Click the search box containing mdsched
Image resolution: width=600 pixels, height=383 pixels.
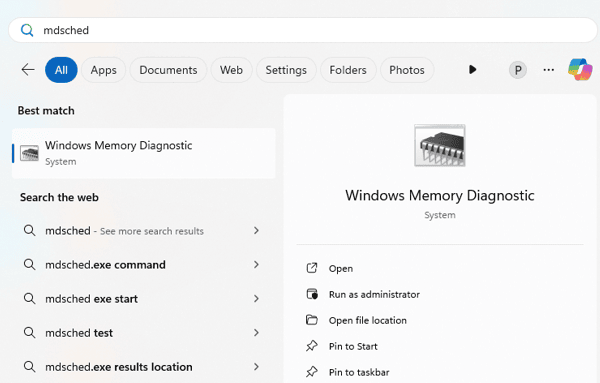pos(303,30)
